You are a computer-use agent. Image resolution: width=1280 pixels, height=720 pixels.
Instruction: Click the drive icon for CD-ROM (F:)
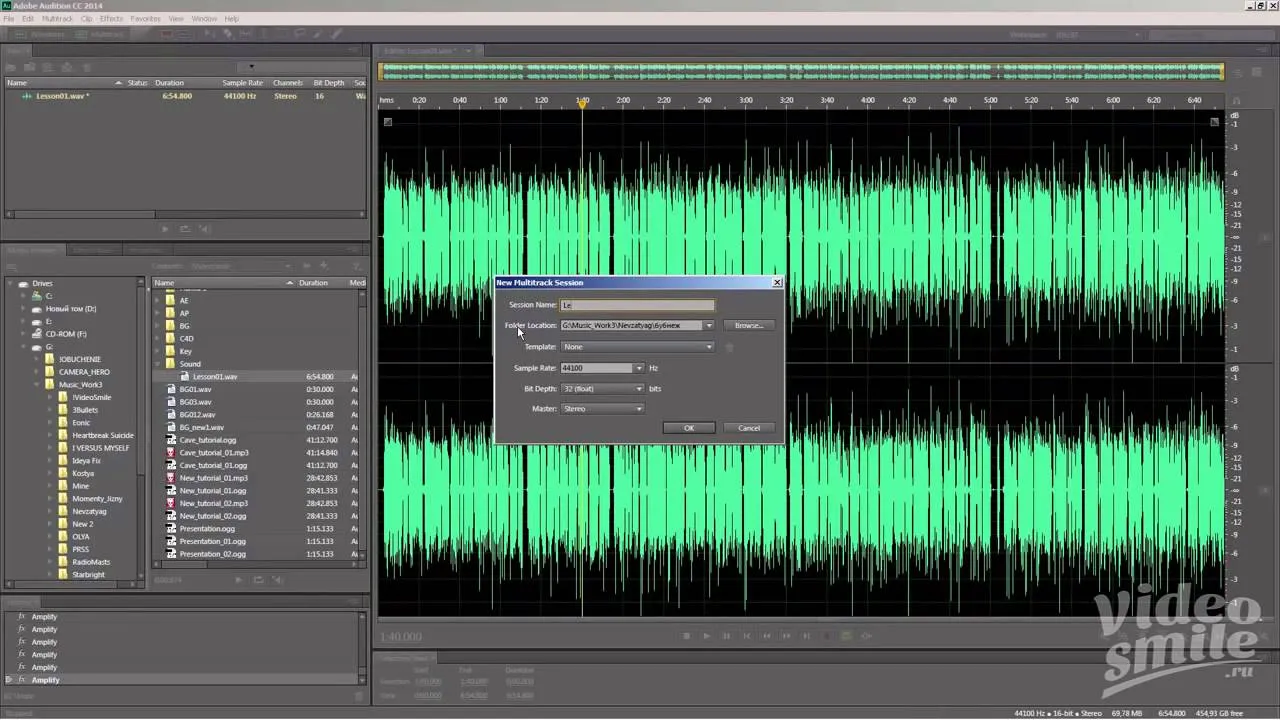pyautogui.click(x=37, y=334)
